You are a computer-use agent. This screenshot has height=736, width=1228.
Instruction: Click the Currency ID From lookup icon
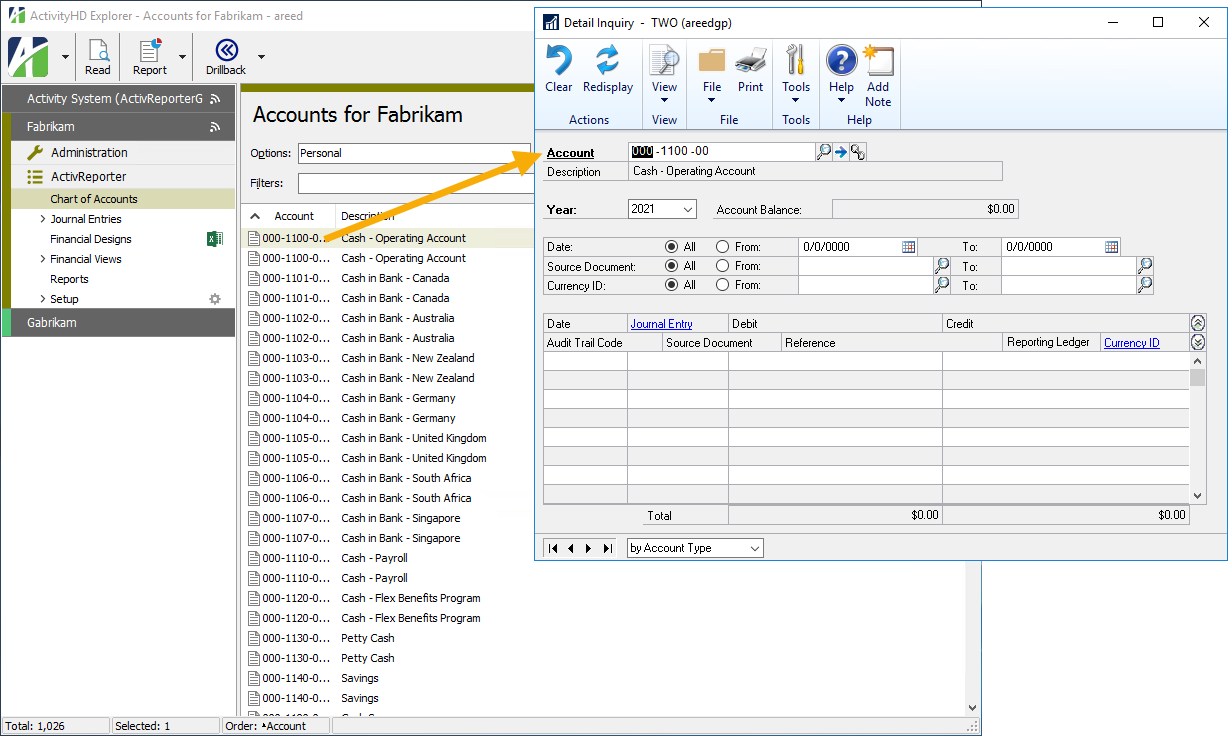point(942,285)
